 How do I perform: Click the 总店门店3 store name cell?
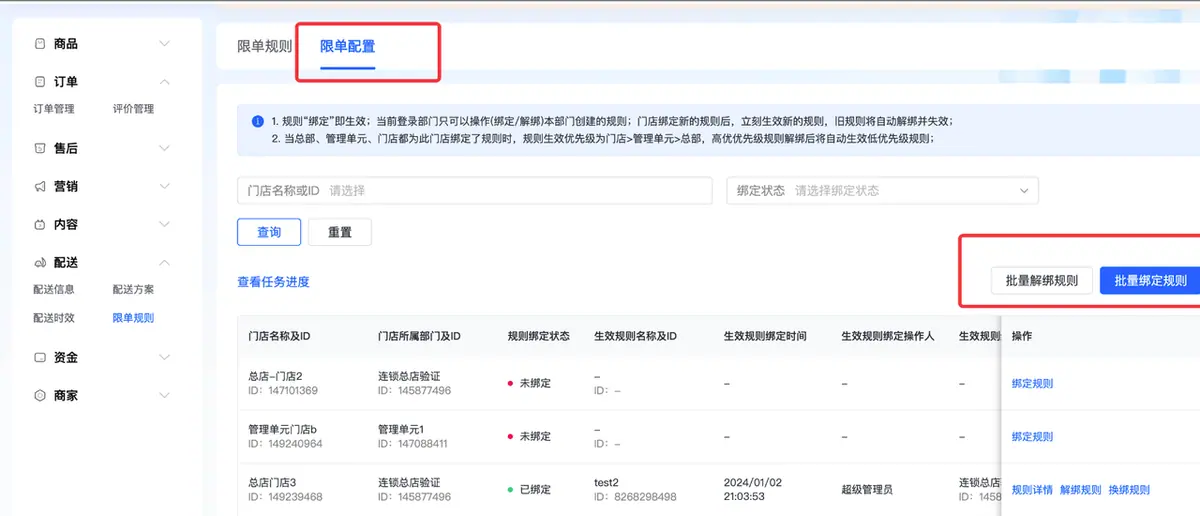(x=272, y=482)
